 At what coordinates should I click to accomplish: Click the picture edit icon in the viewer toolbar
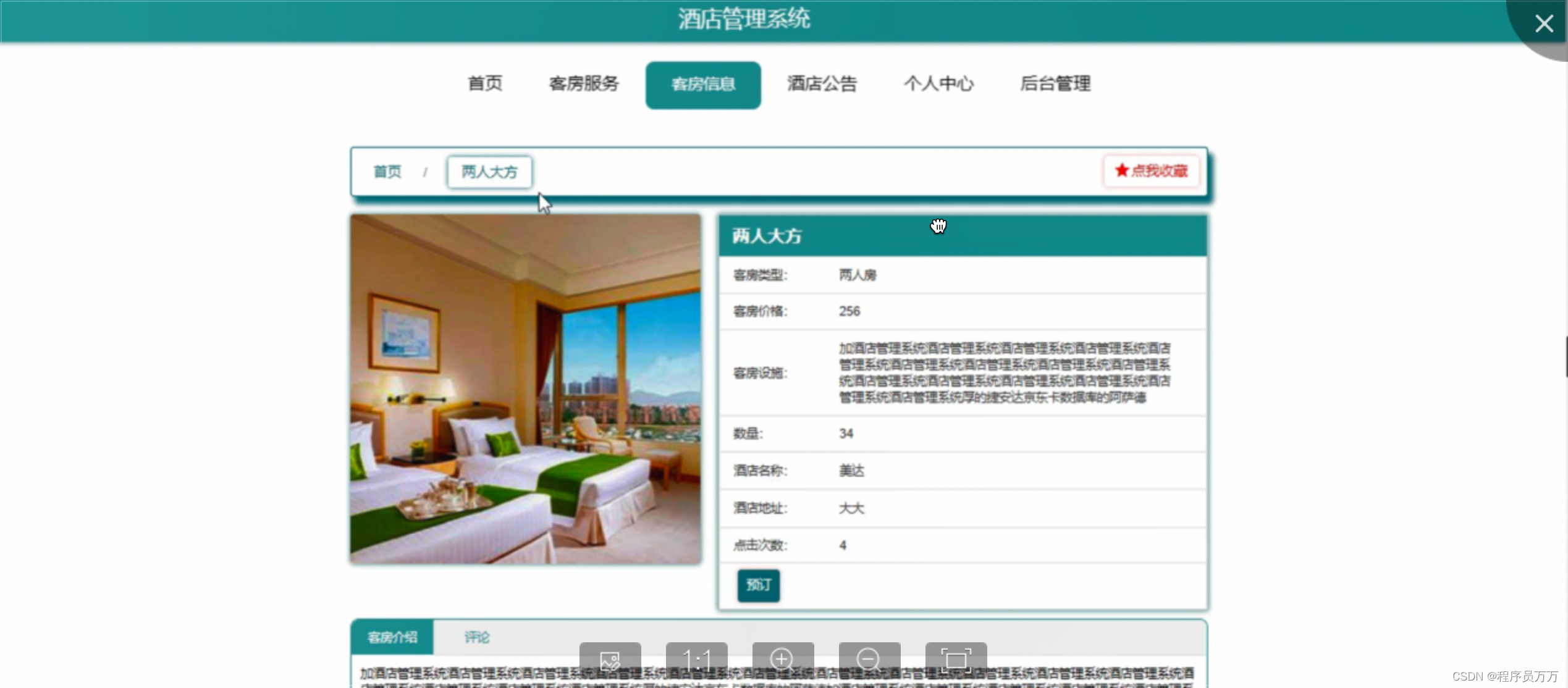[610, 660]
